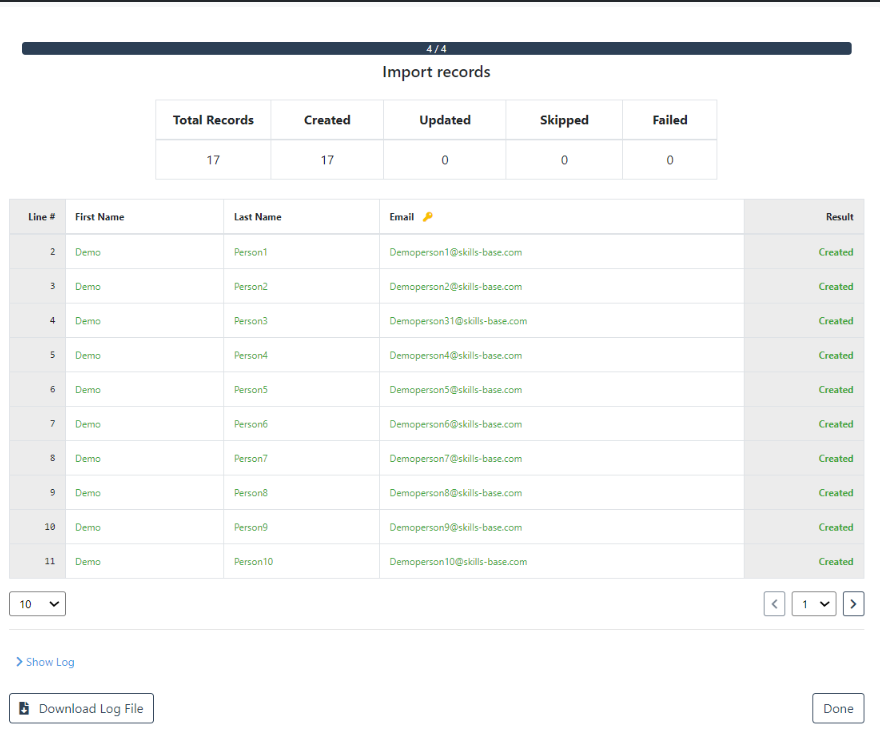The image size is (880, 730).
Task: Click the Failed count header
Action: [x=669, y=120]
